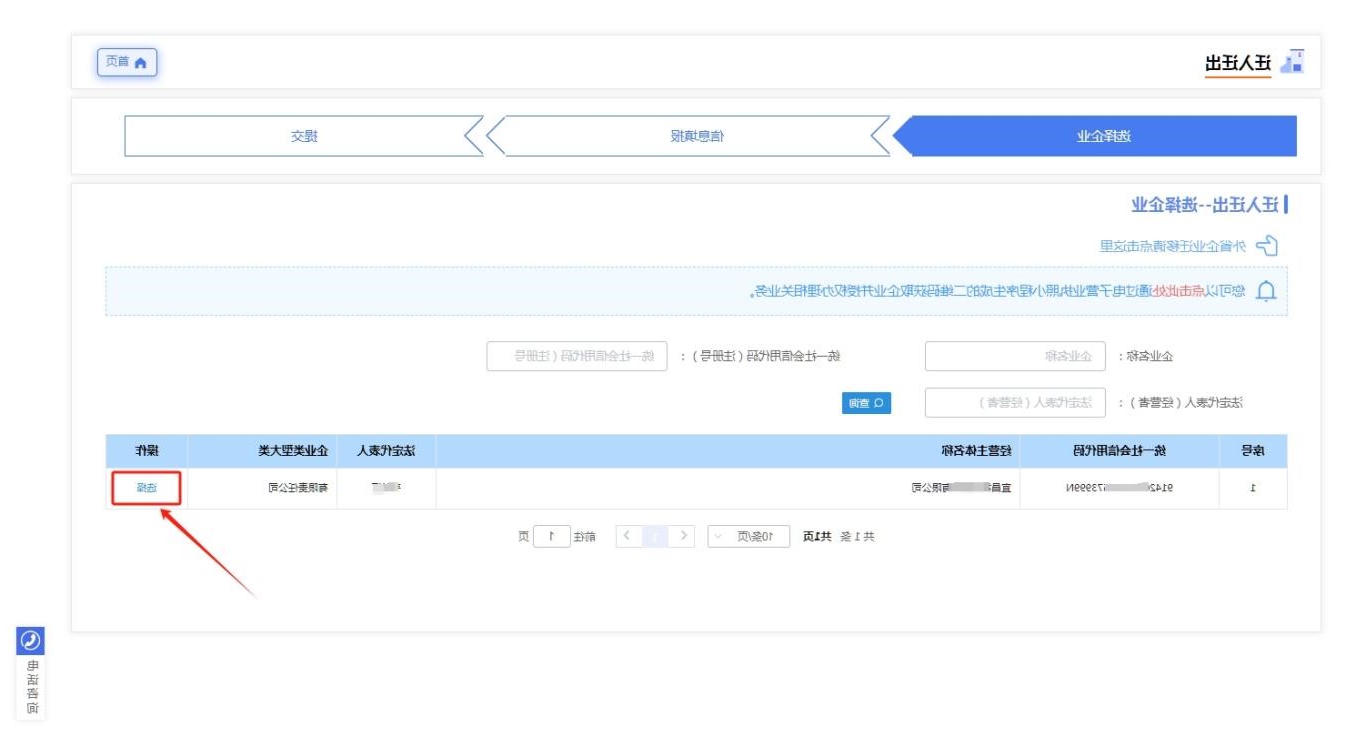Focus the 企业名称 input field
The image size is (1366, 737).
pos(1015,356)
